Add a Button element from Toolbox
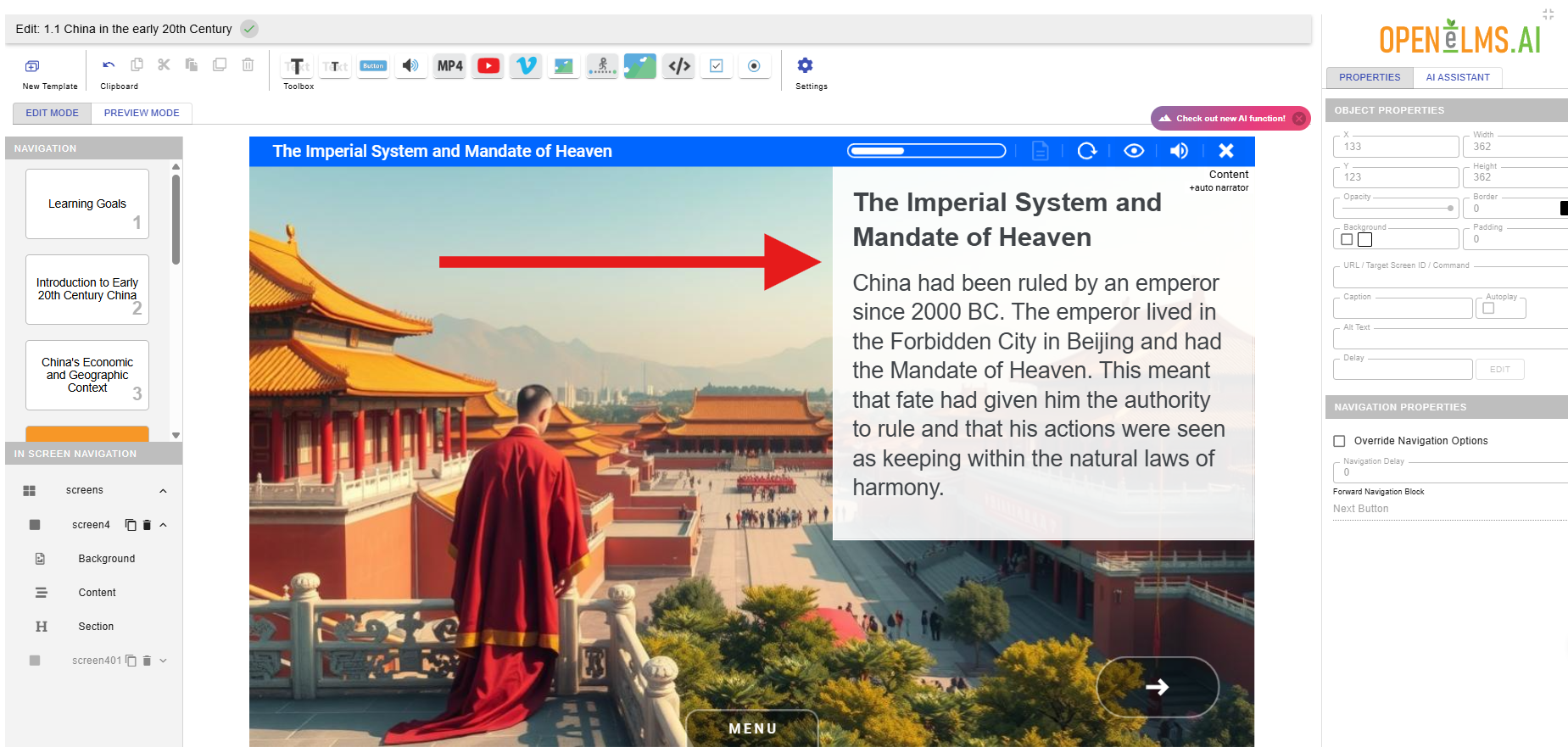 373,65
